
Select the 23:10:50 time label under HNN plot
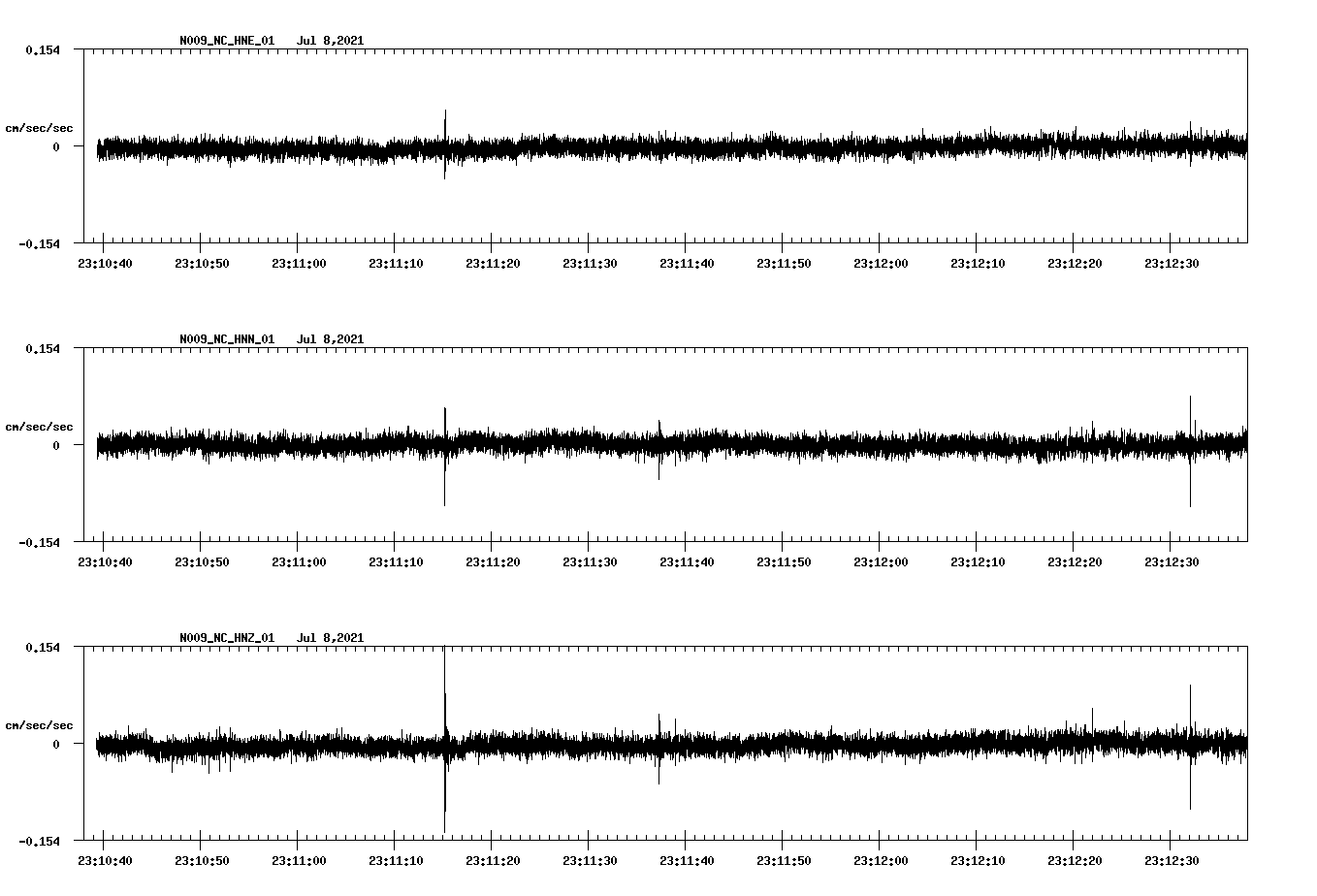(x=201, y=562)
